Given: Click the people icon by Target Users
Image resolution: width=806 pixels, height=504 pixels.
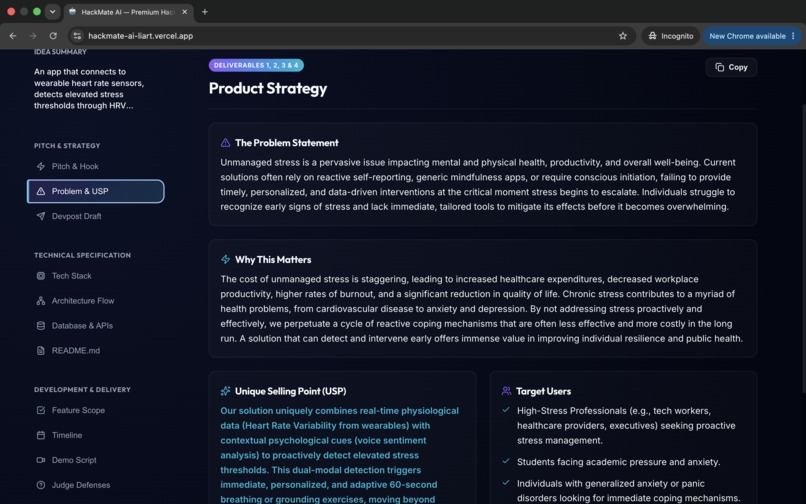Looking at the screenshot, I should tap(506, 391).
